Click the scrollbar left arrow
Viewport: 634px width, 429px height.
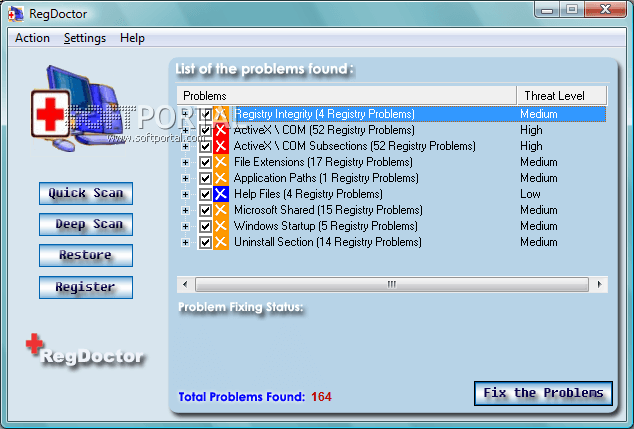pyautogui.click(x=185, y=284)
